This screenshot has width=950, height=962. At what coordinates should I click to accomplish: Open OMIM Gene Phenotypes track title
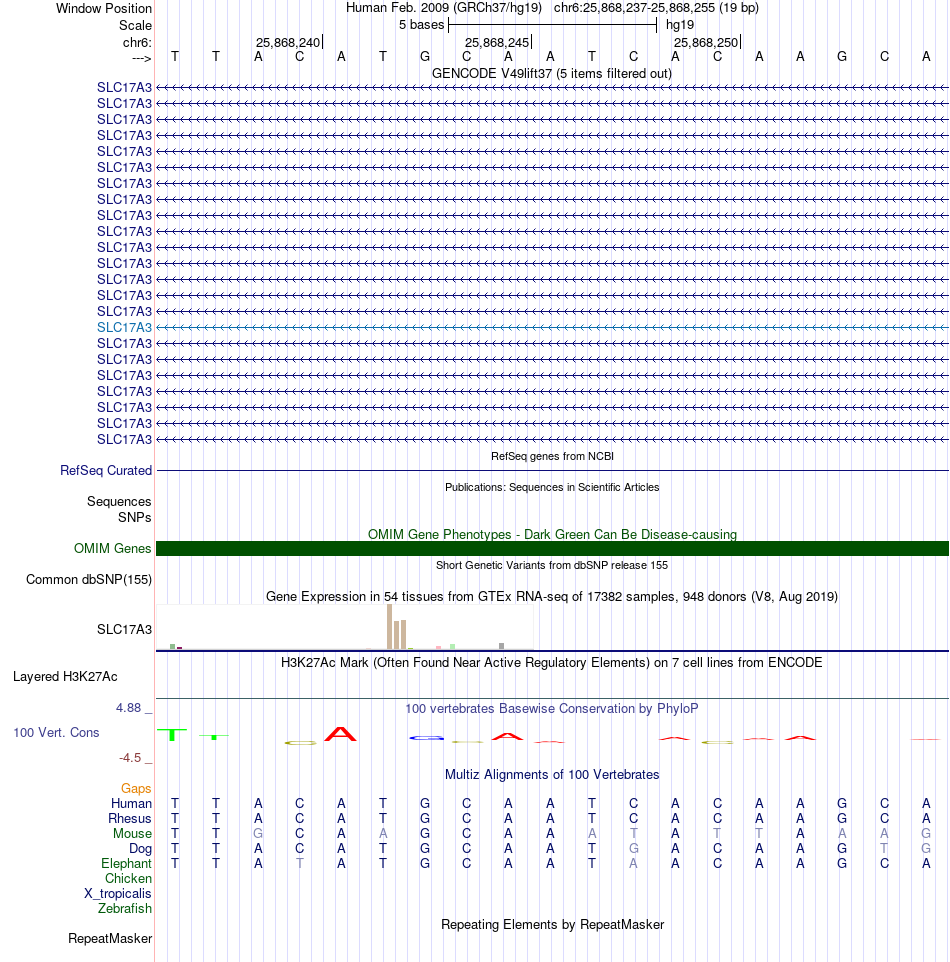click(552, 534)
